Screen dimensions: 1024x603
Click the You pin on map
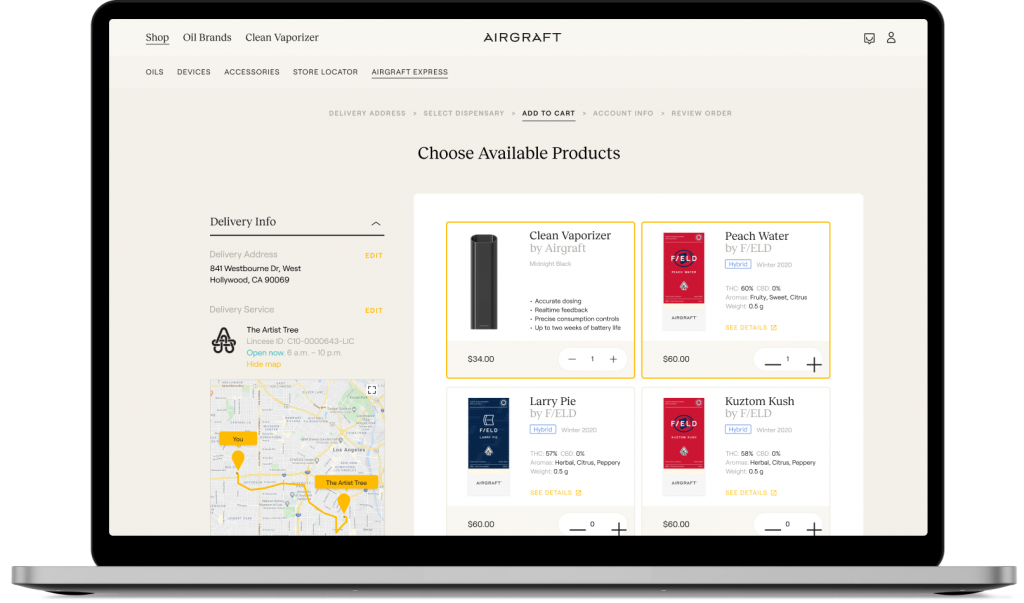point(238,459)
